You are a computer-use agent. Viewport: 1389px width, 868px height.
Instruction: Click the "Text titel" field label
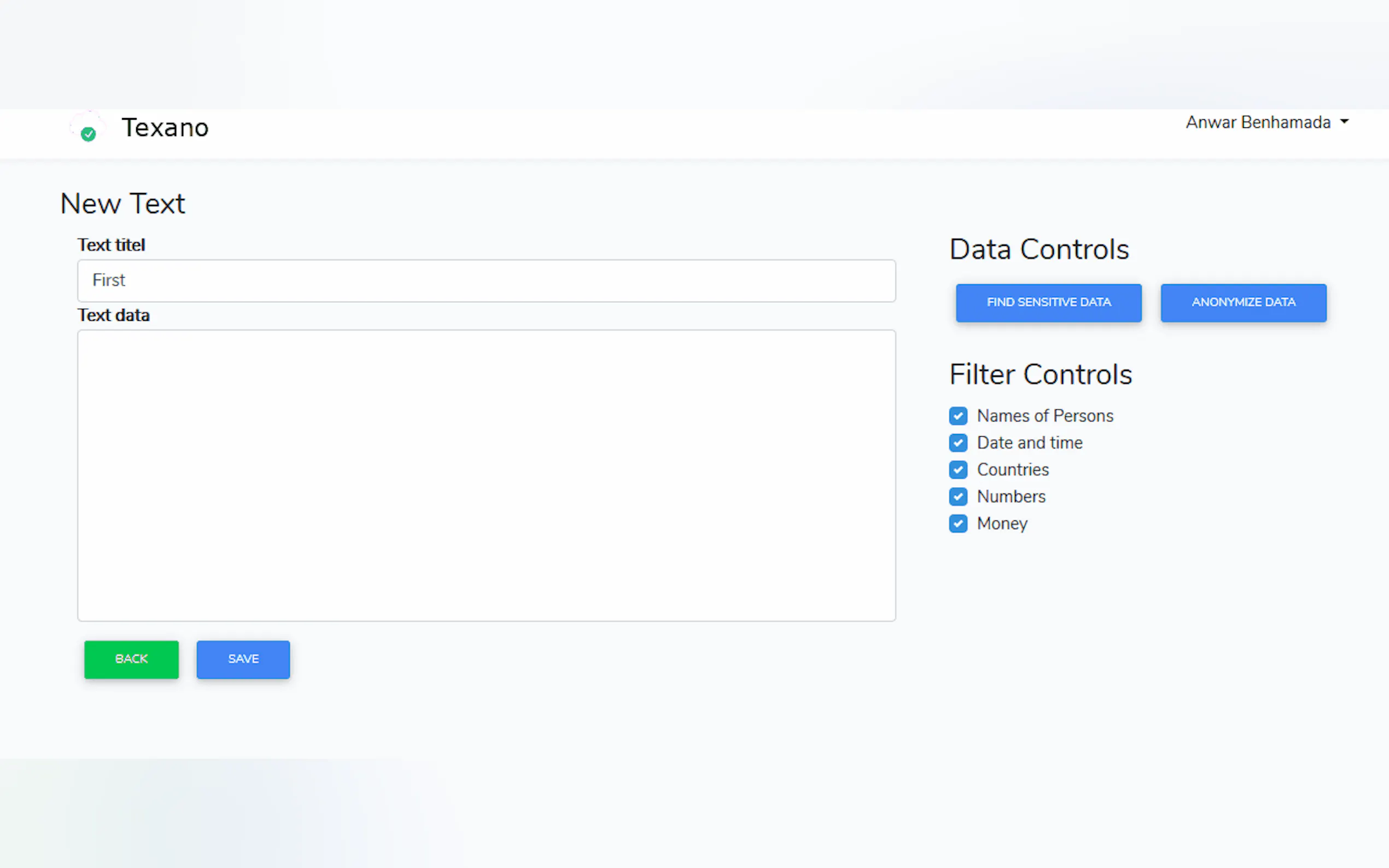coord(112,245)
